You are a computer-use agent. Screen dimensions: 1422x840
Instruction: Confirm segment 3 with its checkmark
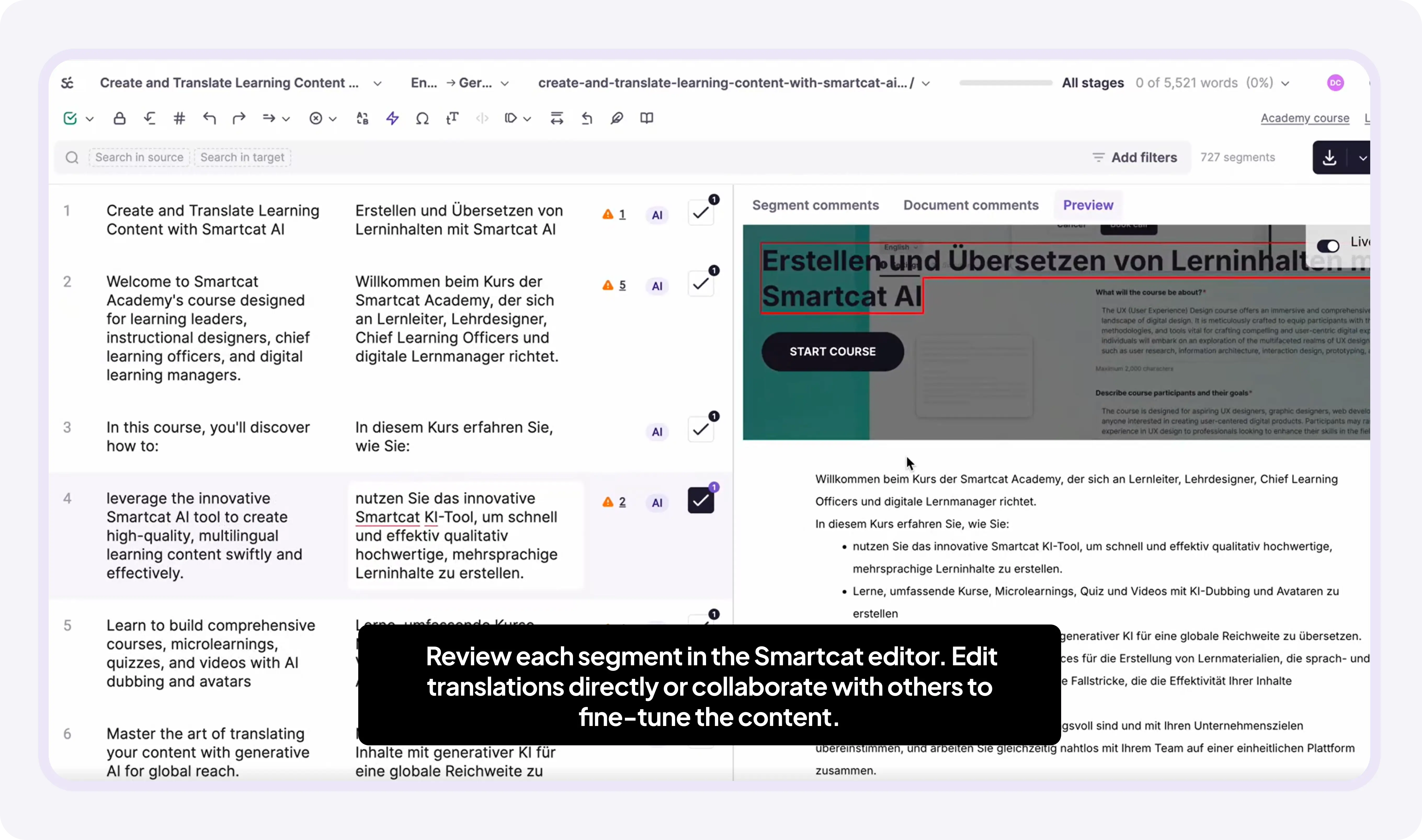click(701, 430)
